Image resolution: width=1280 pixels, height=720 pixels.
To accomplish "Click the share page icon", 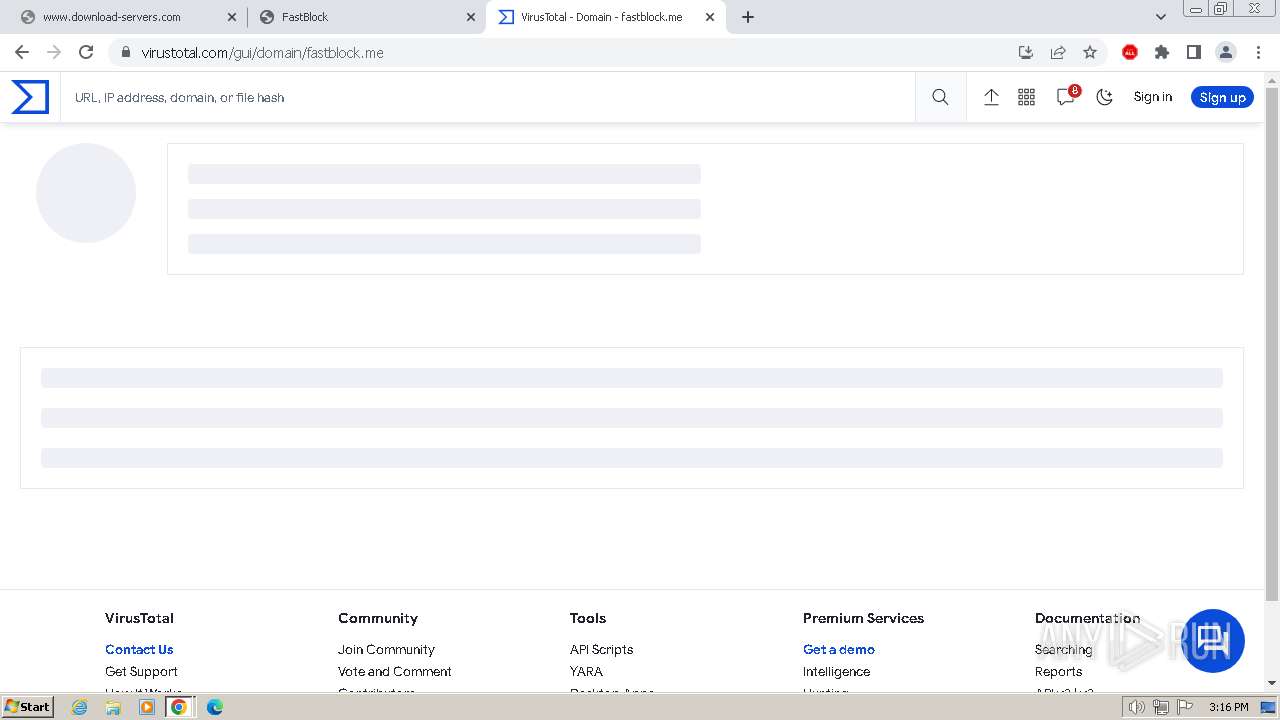I will pyautogui.click(x=1057, y=52).
